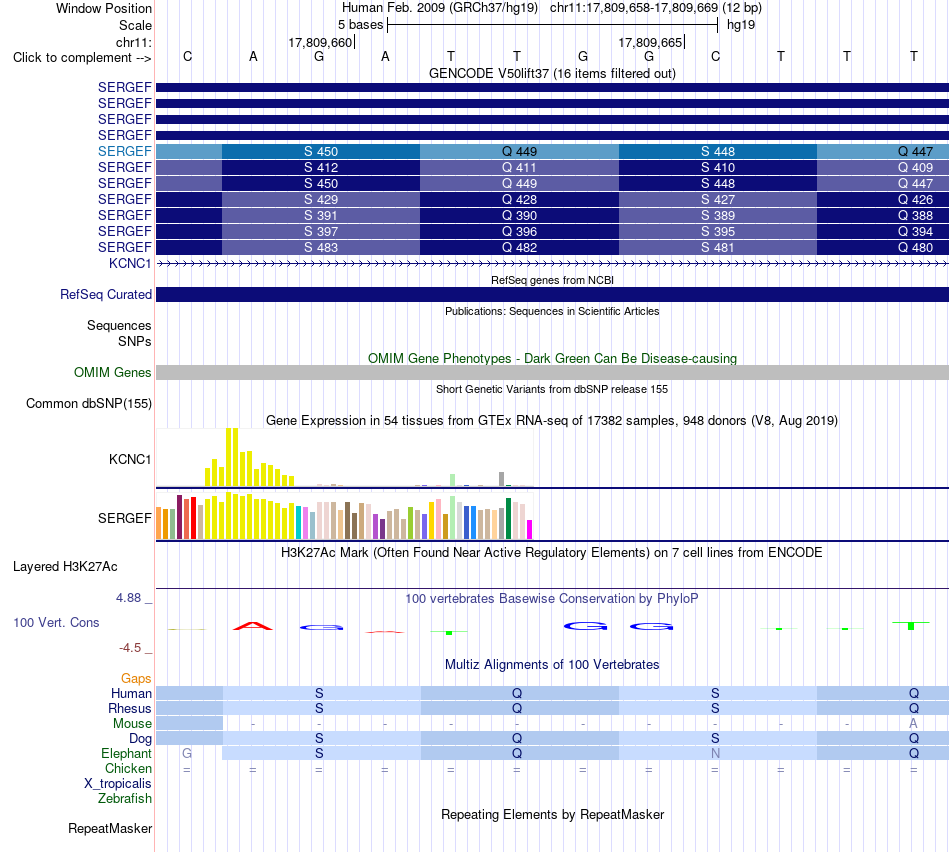The image size is (950, 852).
Task: Click the Human alignment row label
Action: pyautogui.click(x=131, y=694)
